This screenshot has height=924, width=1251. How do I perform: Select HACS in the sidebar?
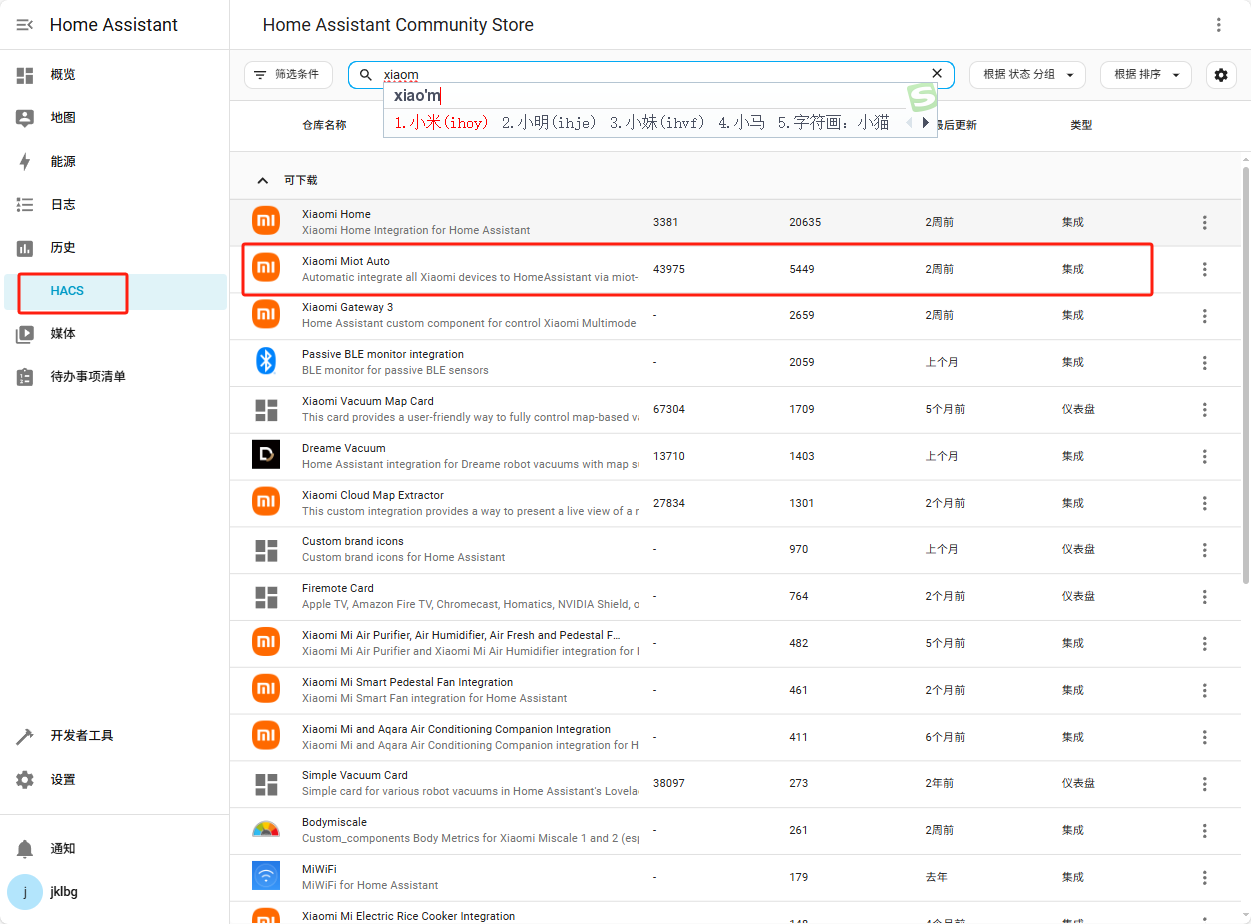click(x=115, y=291)
